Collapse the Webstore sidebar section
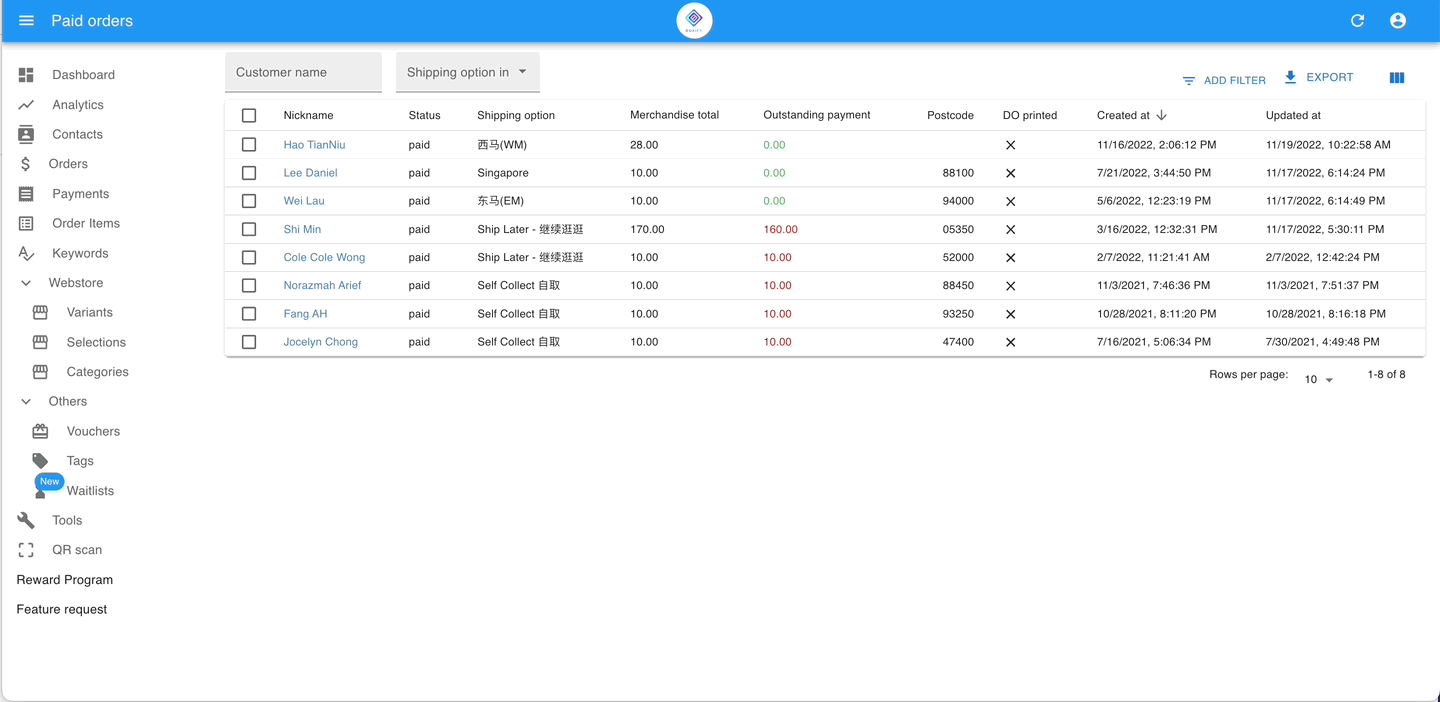This screenshot has height=702, width=1440. click(26, 283)
